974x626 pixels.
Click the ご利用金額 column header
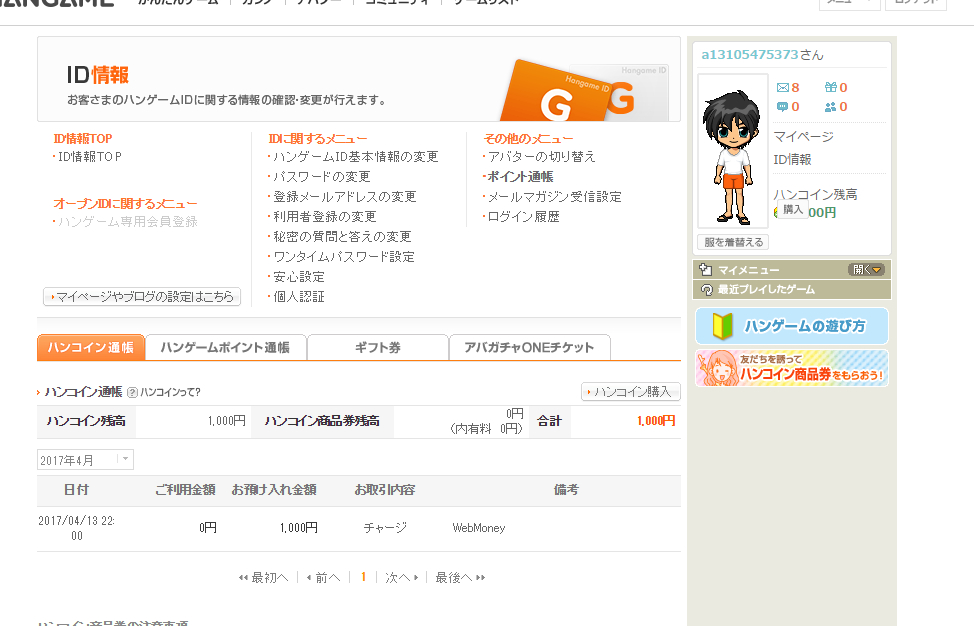(x=185, y=490)
